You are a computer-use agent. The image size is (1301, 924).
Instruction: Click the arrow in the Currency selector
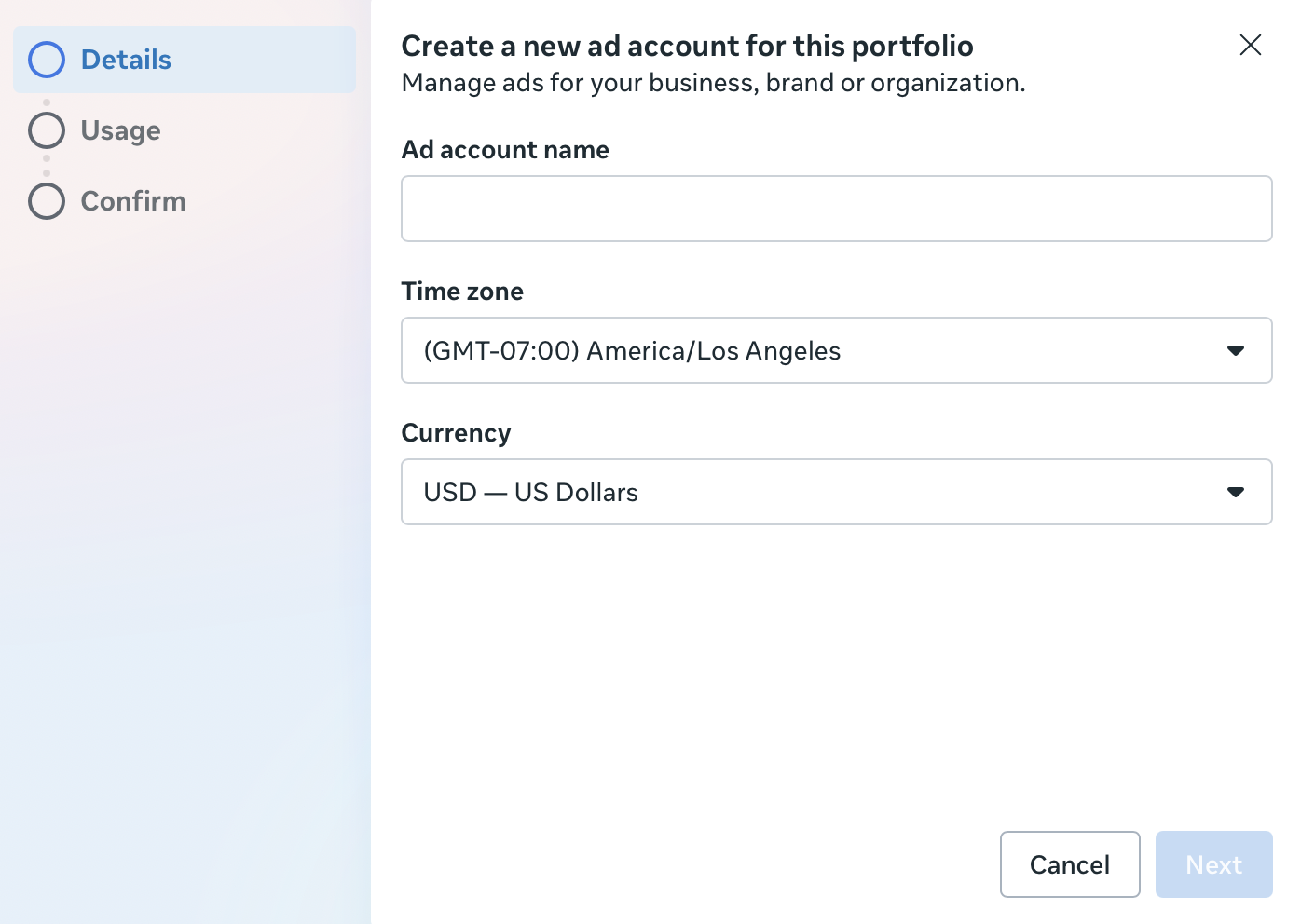[1235, 492]
